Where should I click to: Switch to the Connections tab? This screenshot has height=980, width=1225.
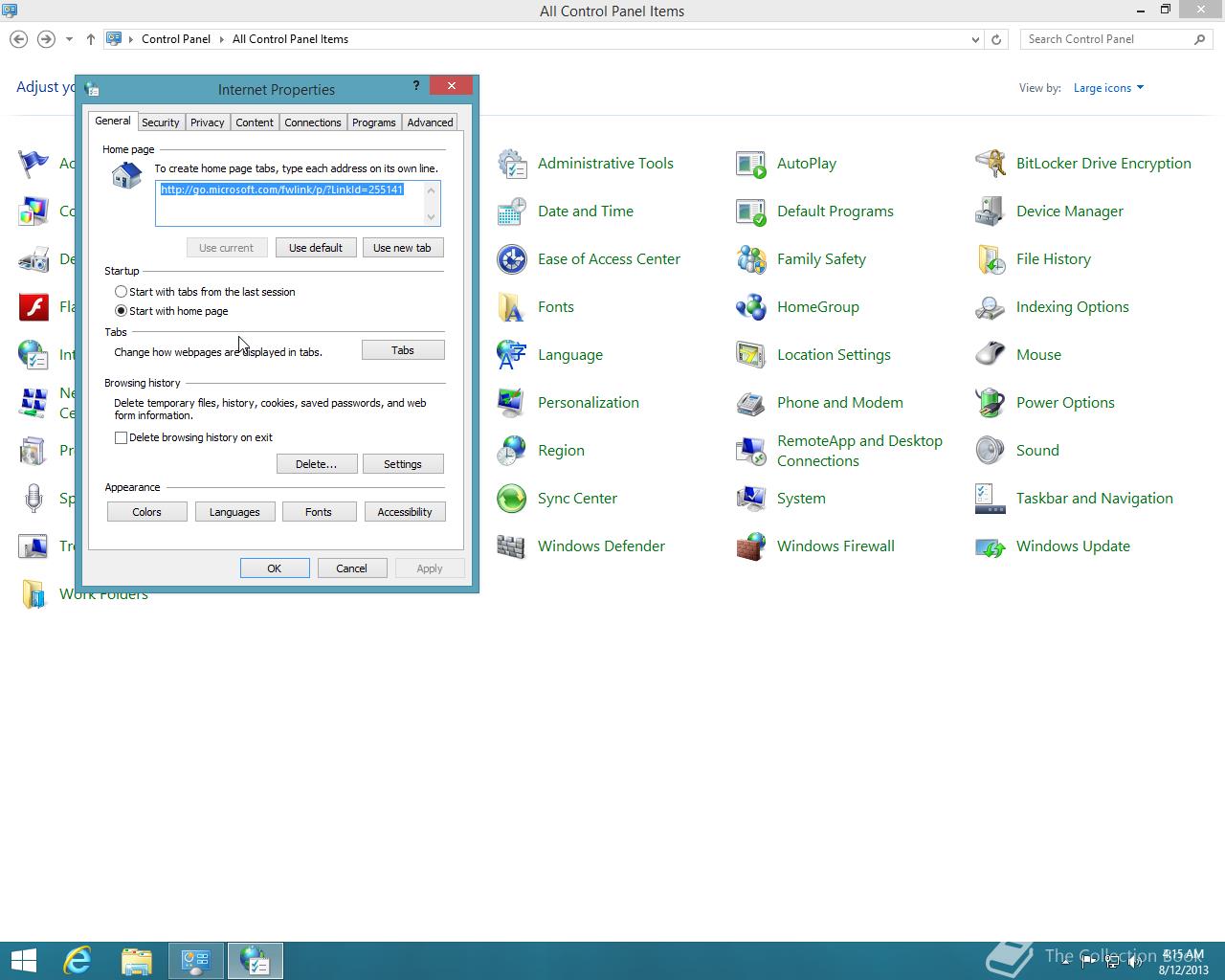coord(313,122)
